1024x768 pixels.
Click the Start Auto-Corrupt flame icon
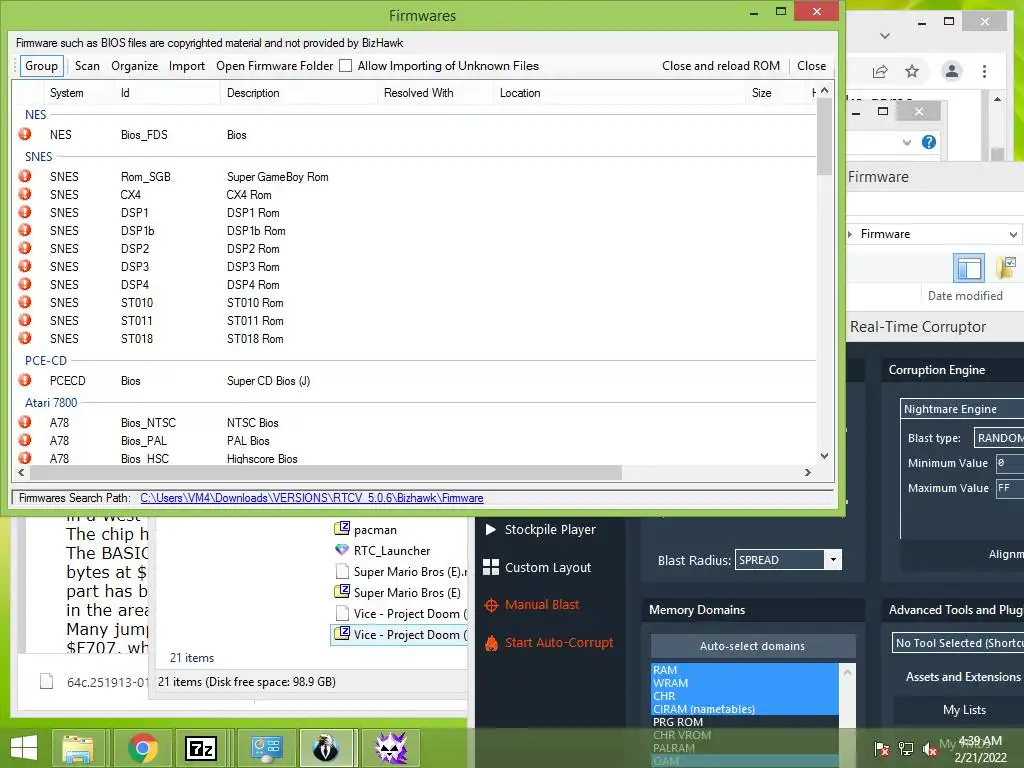pyautogui.click(x=491, y=643)
